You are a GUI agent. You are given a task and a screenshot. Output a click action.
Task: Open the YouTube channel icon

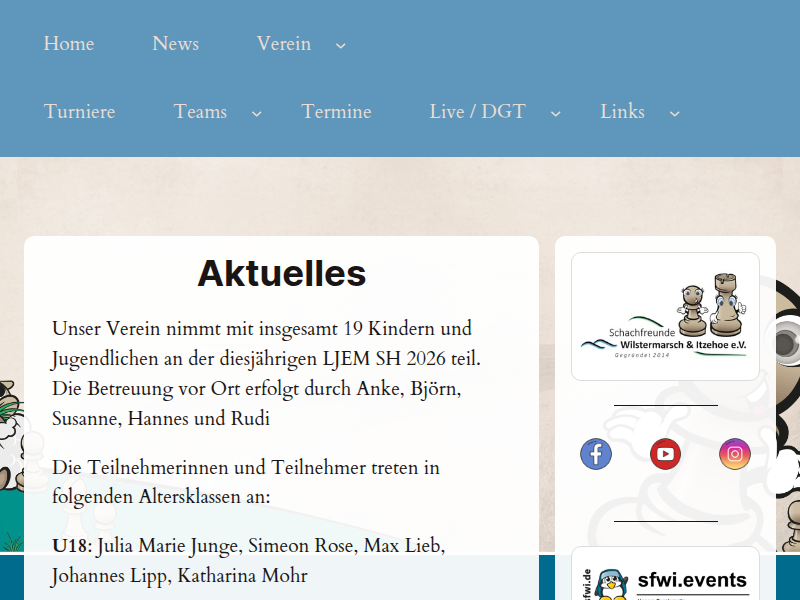(665, 454)
